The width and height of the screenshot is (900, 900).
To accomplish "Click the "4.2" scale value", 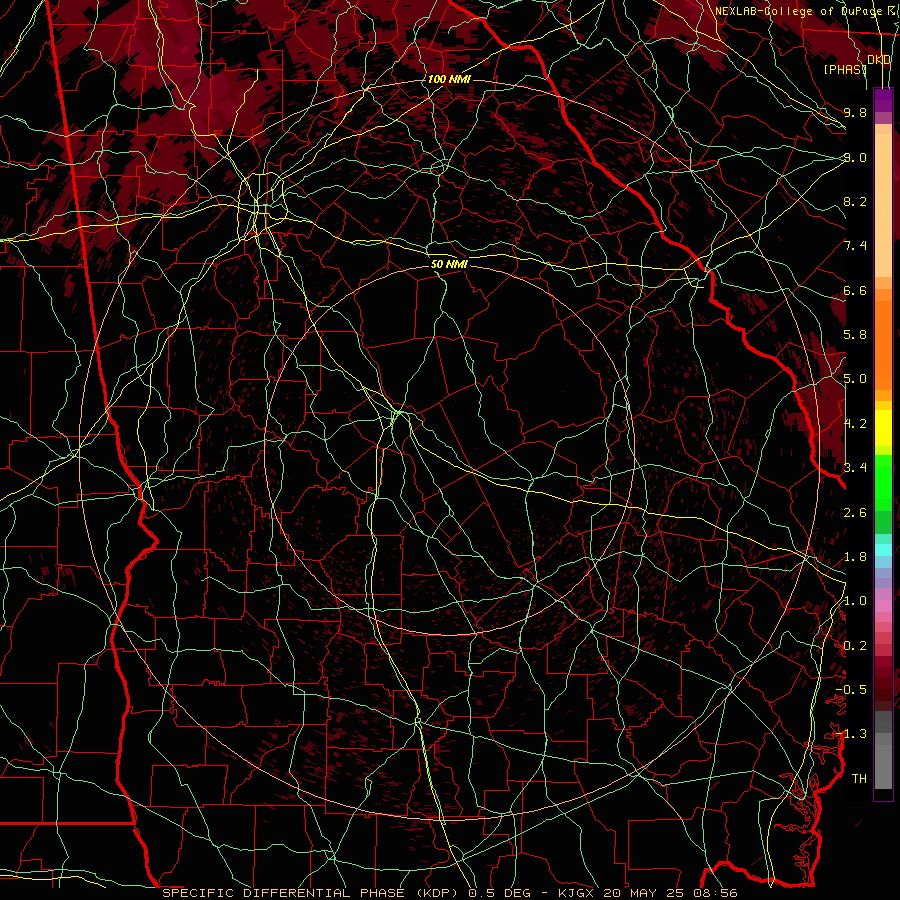I will pyautogui.click(x=855, y=424).
